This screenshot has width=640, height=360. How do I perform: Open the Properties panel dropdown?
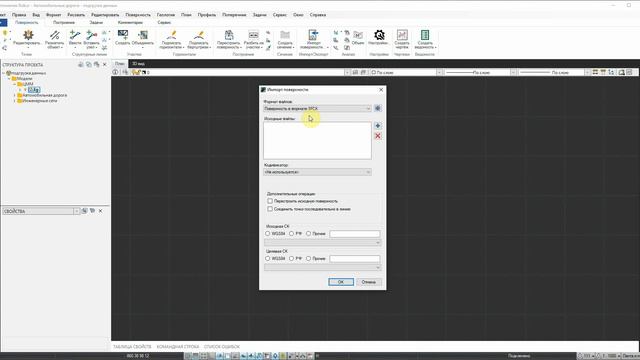[76, 211]
